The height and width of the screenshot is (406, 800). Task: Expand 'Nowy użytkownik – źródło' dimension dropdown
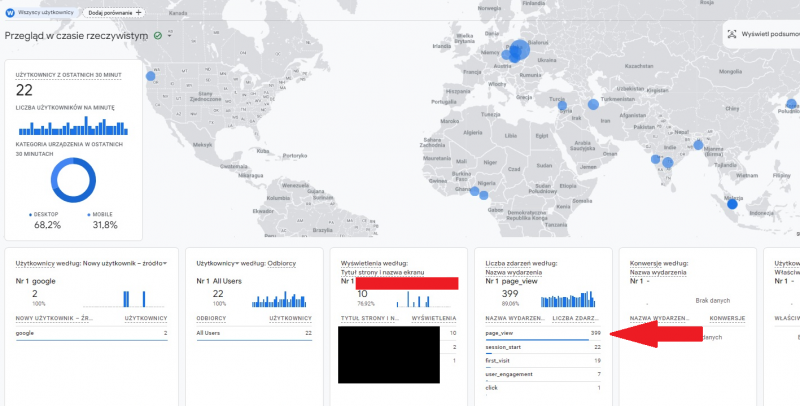tap(164, 263)
